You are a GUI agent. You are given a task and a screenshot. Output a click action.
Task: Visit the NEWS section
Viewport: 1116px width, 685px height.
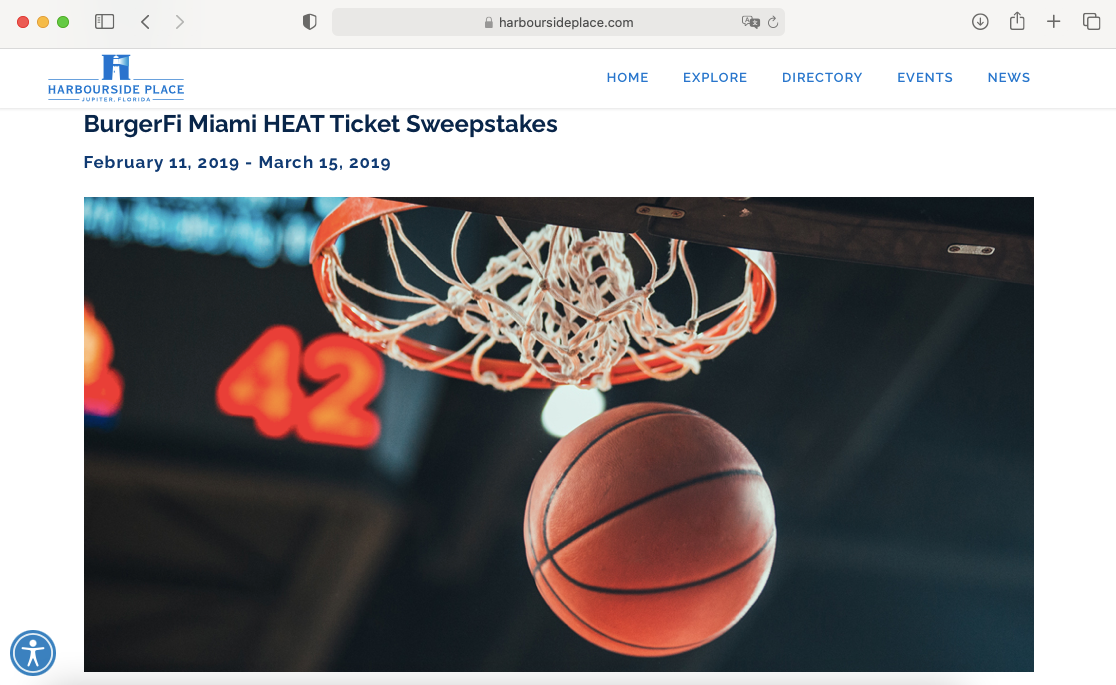(1009, 78)
